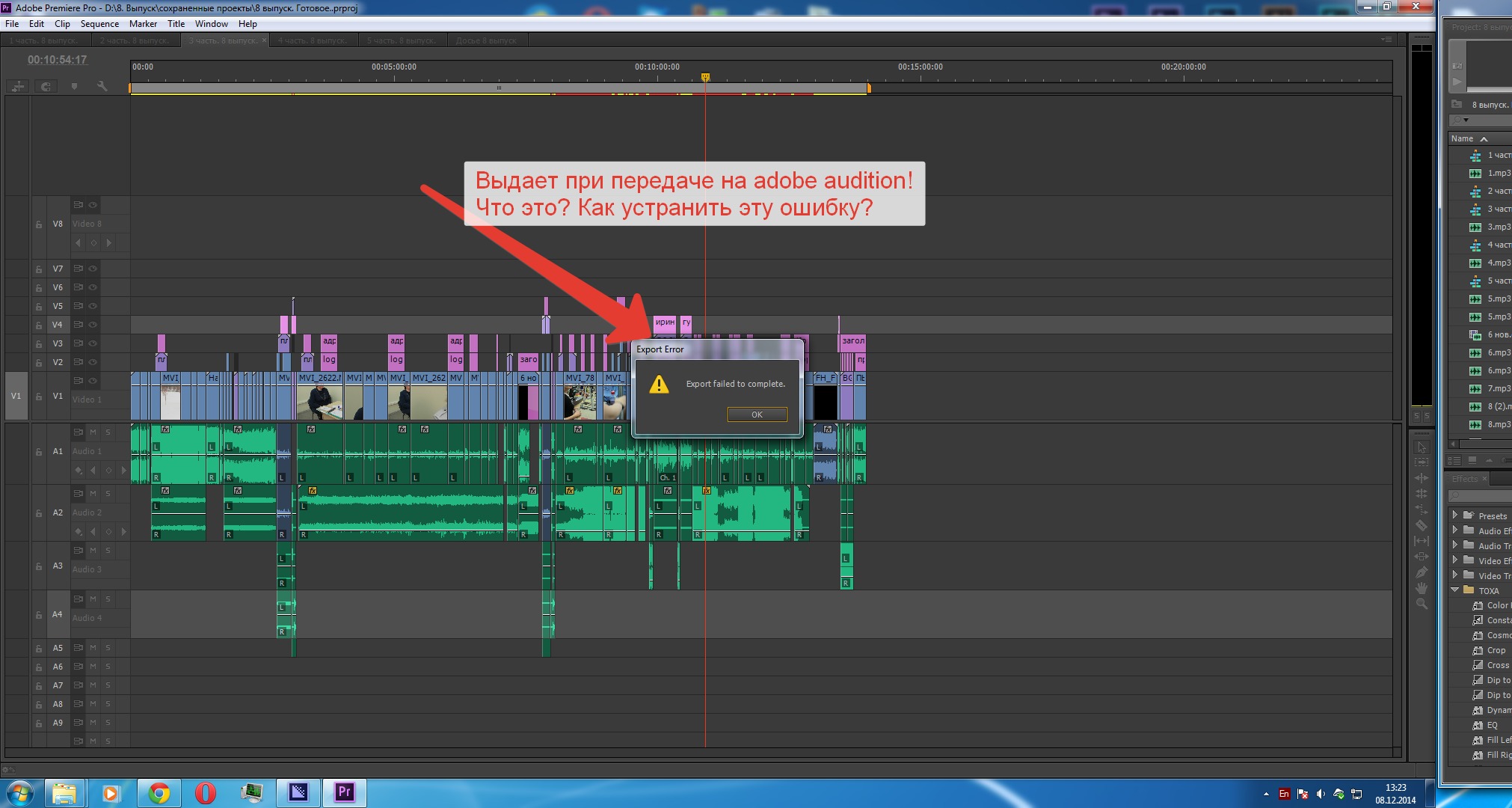This screenshot has height=808, width=1512.
Task: Mute the A3 audio track
Action: coord(93,550)
